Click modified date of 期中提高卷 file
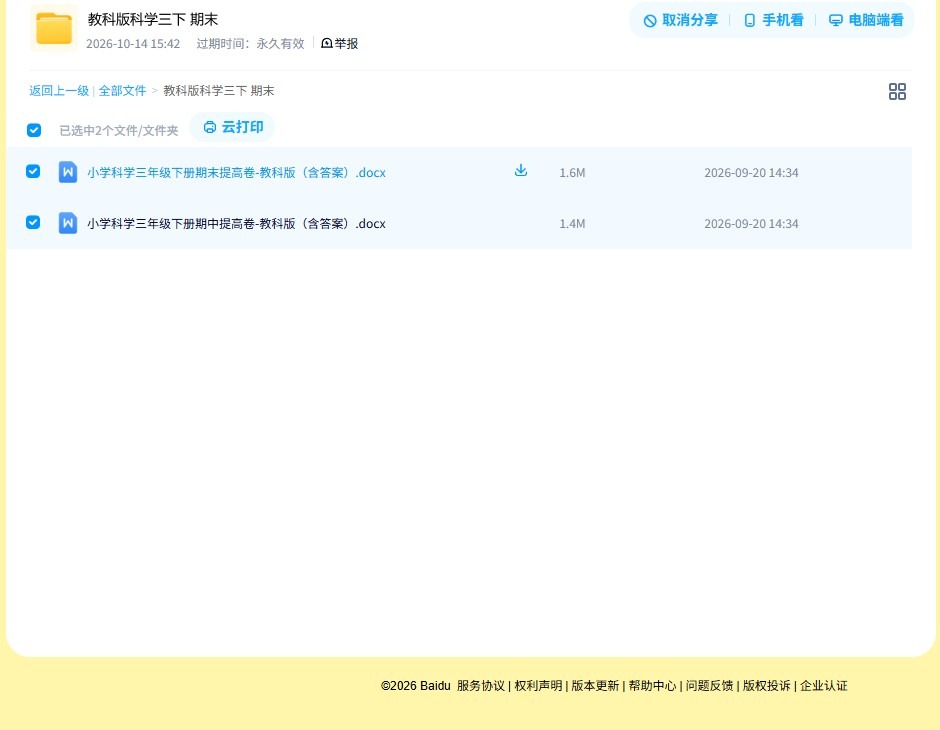 751,224
